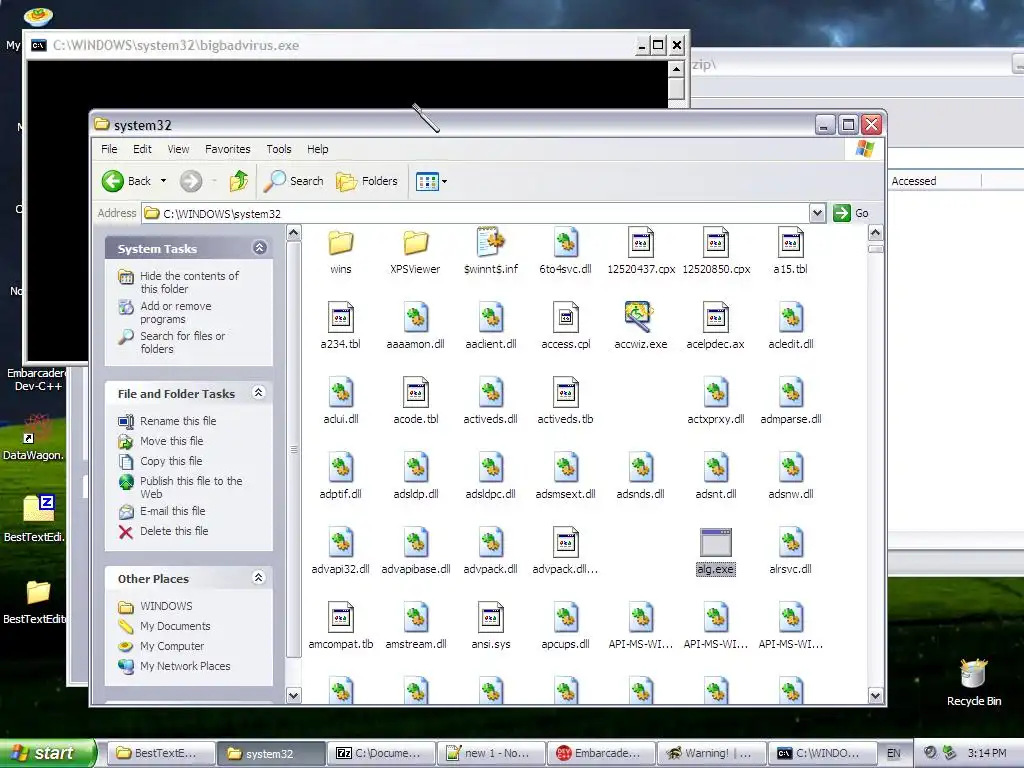Select the advapi32.dll file icon
The width and height of the screenshot is (1024, 768).
(x=341, y=543)
